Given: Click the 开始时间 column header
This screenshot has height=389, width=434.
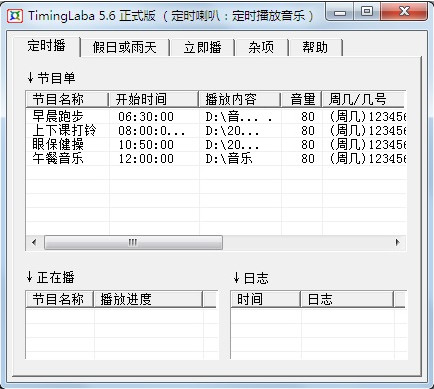Looking at the screenshot, I should pyautogui.click(x=153, y=99).
